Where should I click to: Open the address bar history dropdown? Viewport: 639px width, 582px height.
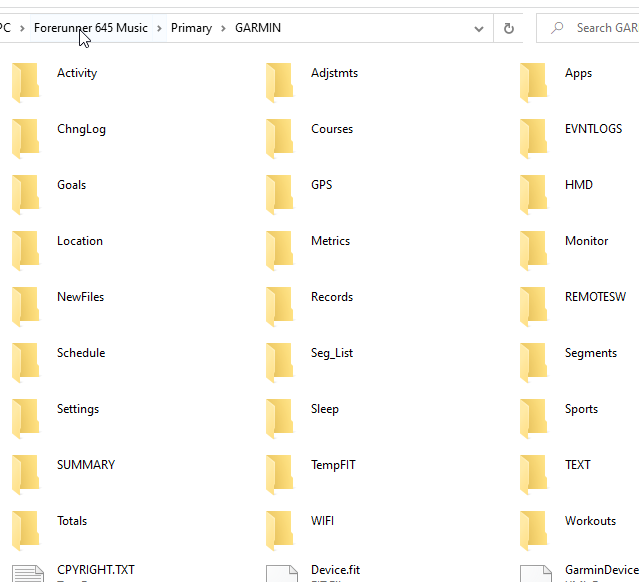[478, 29]
